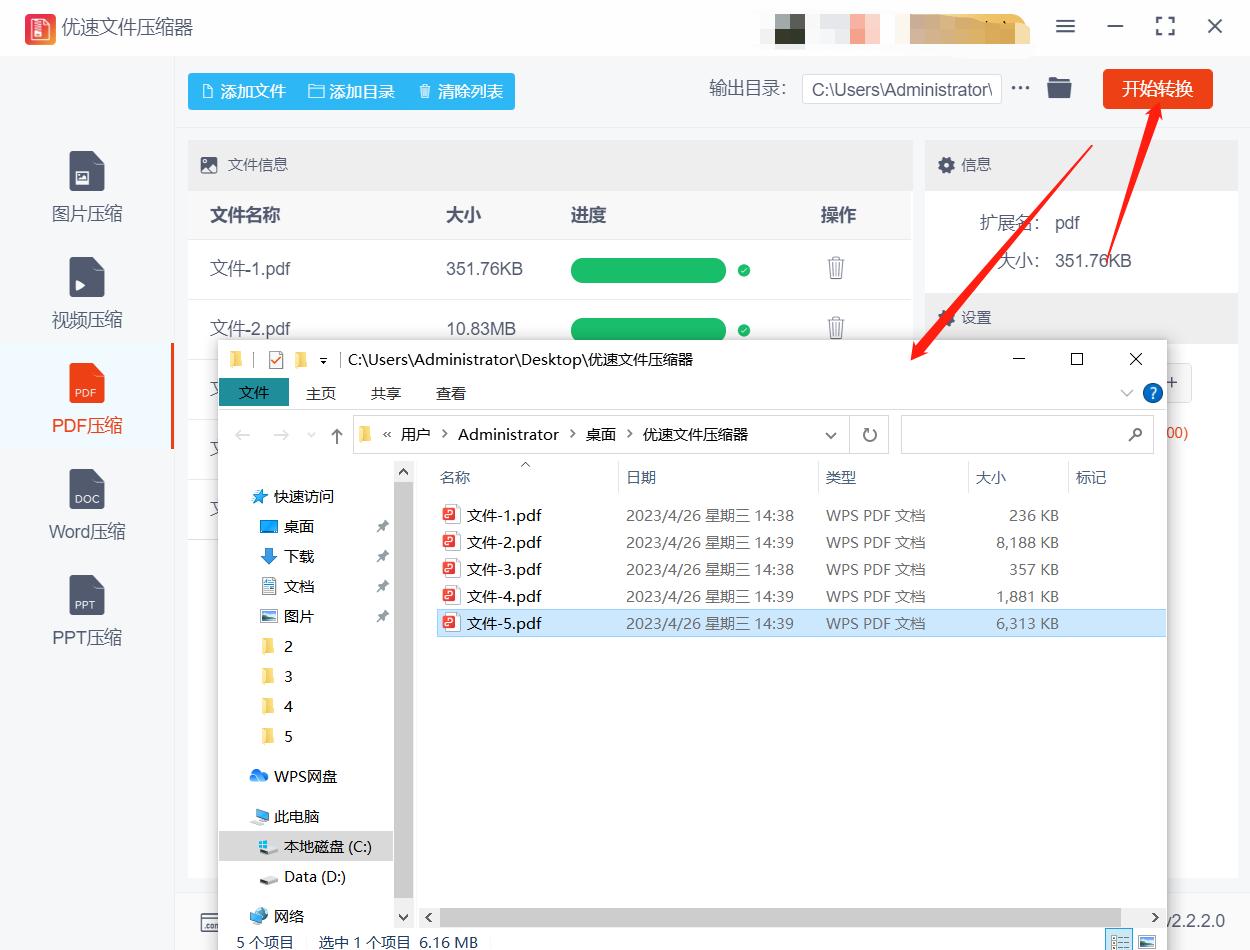Switch to the 主页 ribbon tab
The height and width of the screenshot is (950, 1250).
(320, 392)
